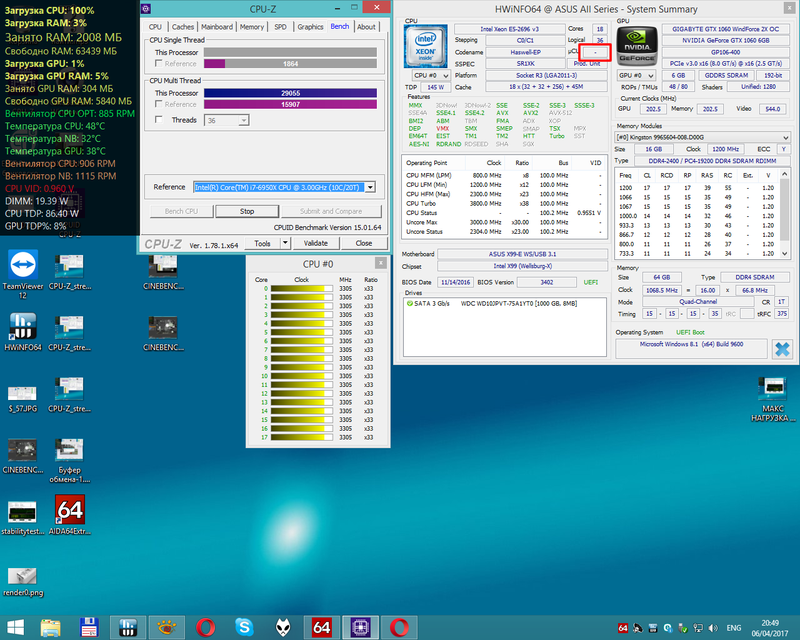Click the AIDA64 system tray icon

pyautogui.click(x=623, y=628)
